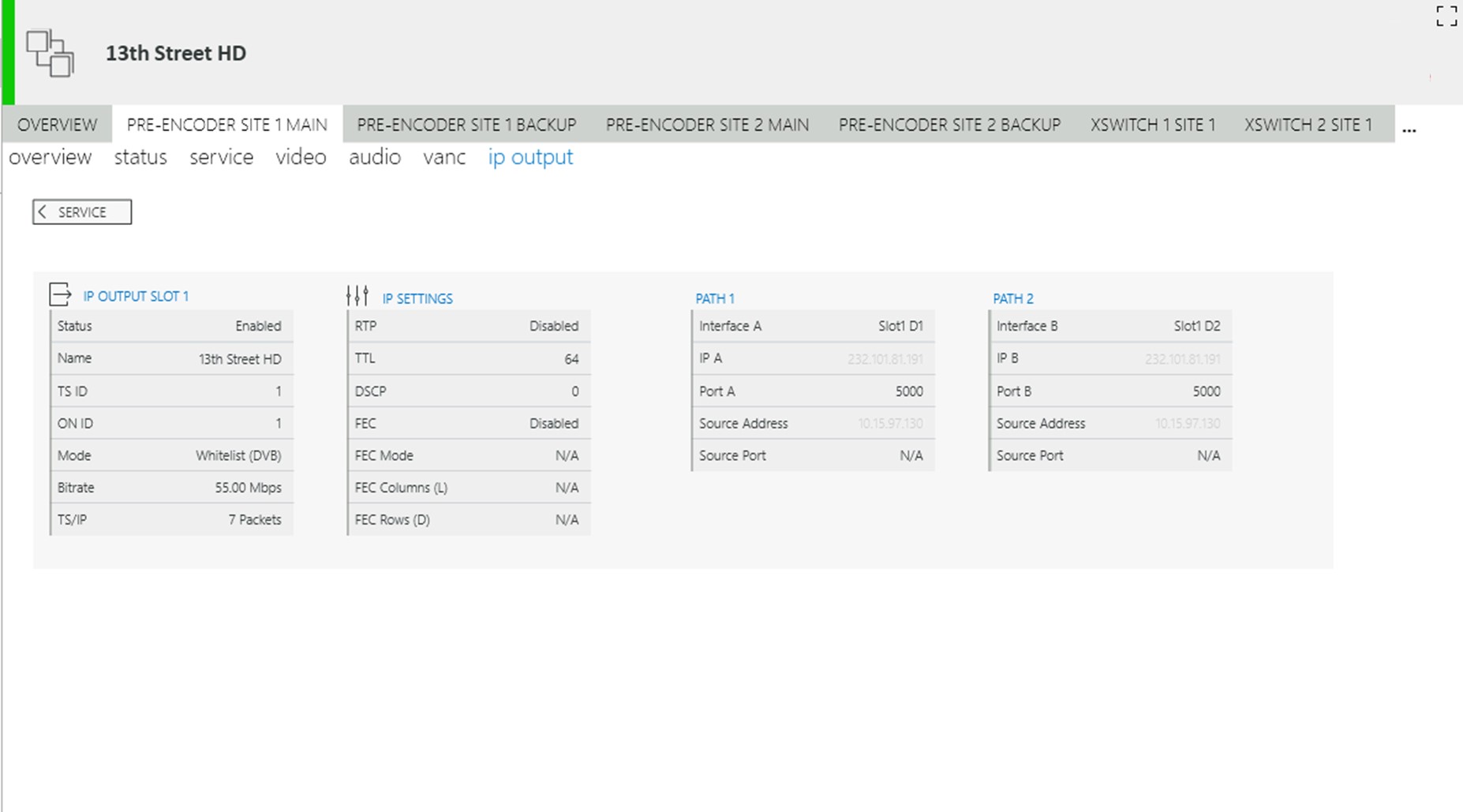1463x812 pixels.
Task: Open the PRE-ENCODER SITE 1 BACKUP tab
Action: 466,125
